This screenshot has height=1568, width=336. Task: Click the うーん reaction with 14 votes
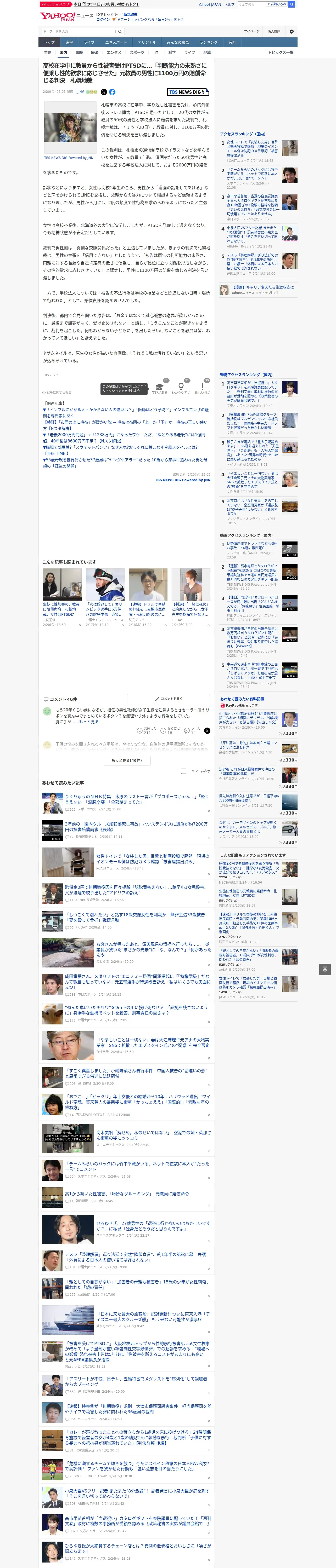193,730
